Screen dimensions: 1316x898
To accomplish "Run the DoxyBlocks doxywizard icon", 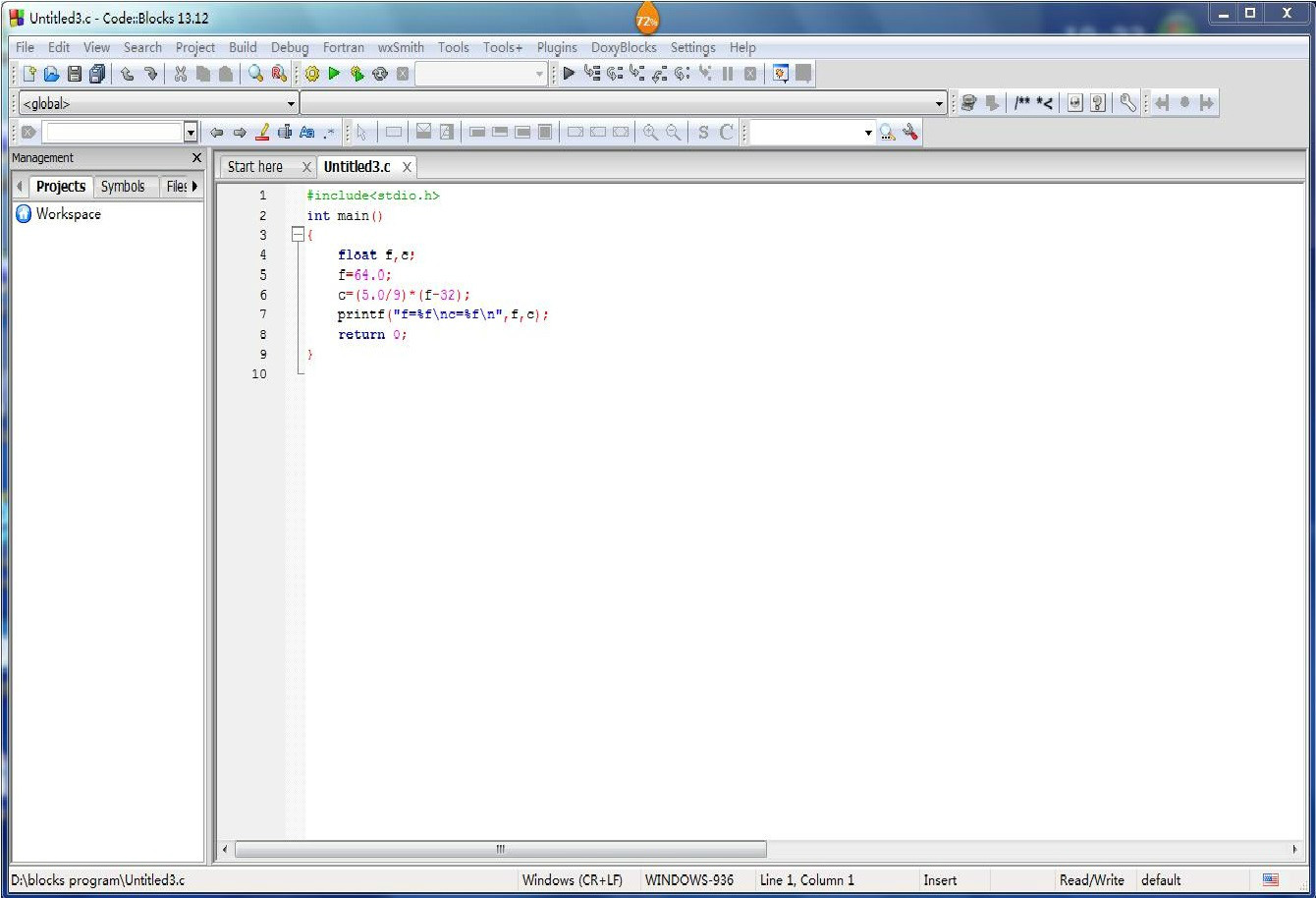I will click(969, 103).
